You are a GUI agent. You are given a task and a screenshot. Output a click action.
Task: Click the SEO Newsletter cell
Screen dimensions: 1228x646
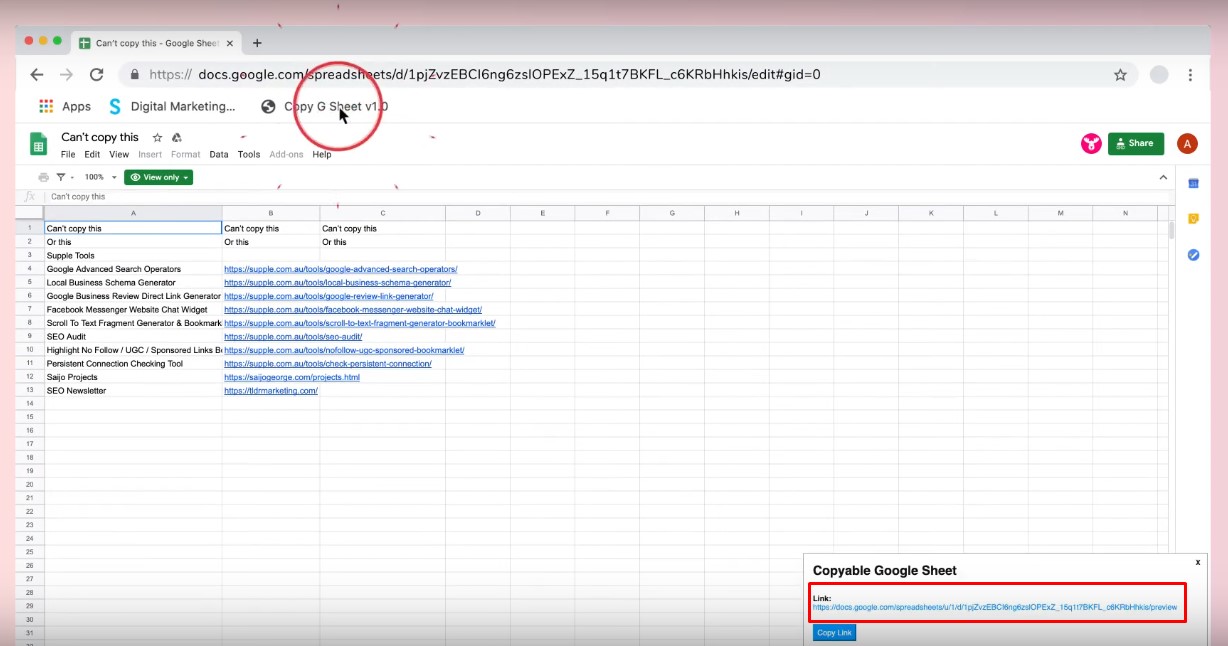[133, 391]
